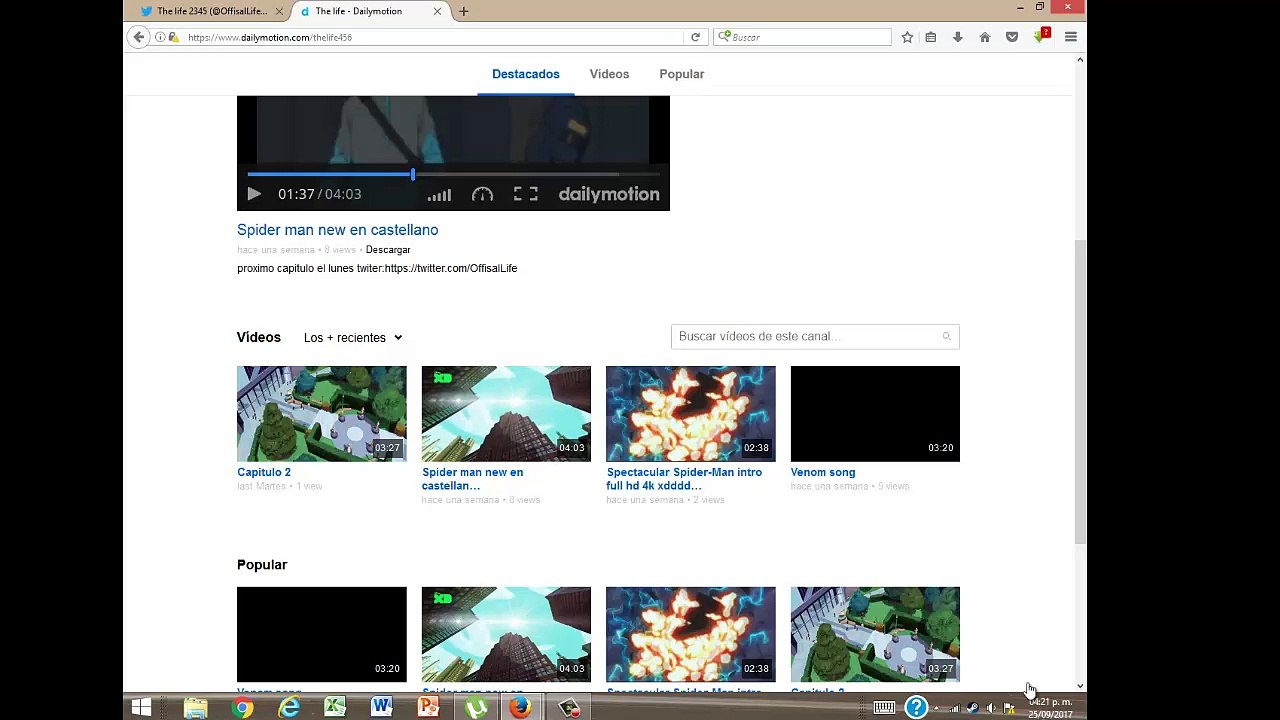Reload the current page

coord(695,37)
